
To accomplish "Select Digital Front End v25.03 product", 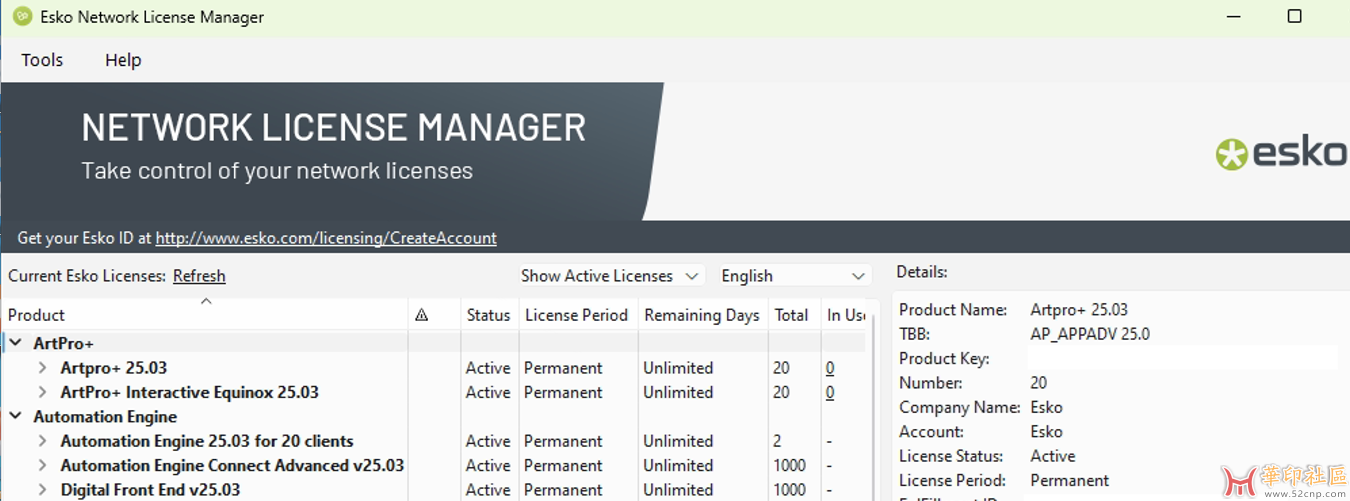I will click(x=150, y=490).
